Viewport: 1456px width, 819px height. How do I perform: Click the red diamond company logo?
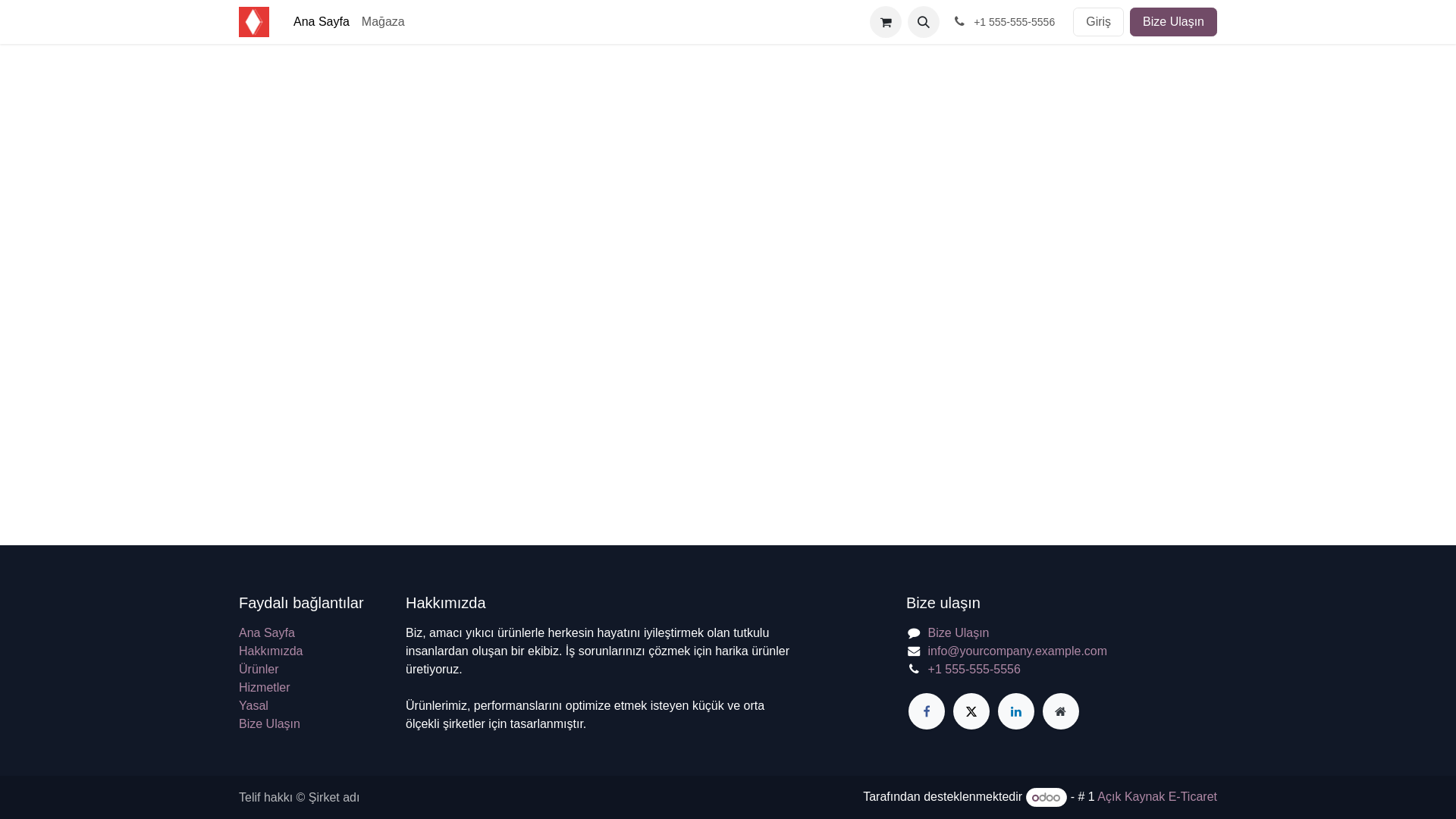tap(254, 22)
